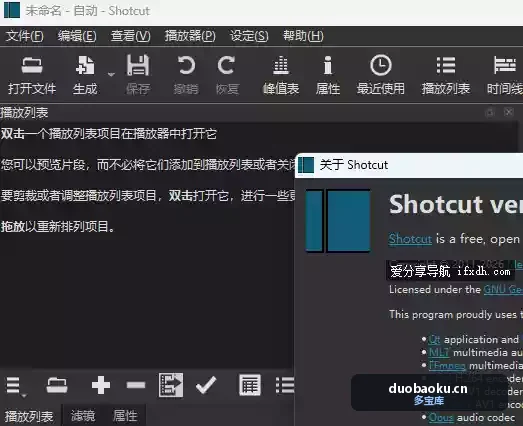Open the 播放器(P) menu
523x426 pixels.
[x=190, y=36]
